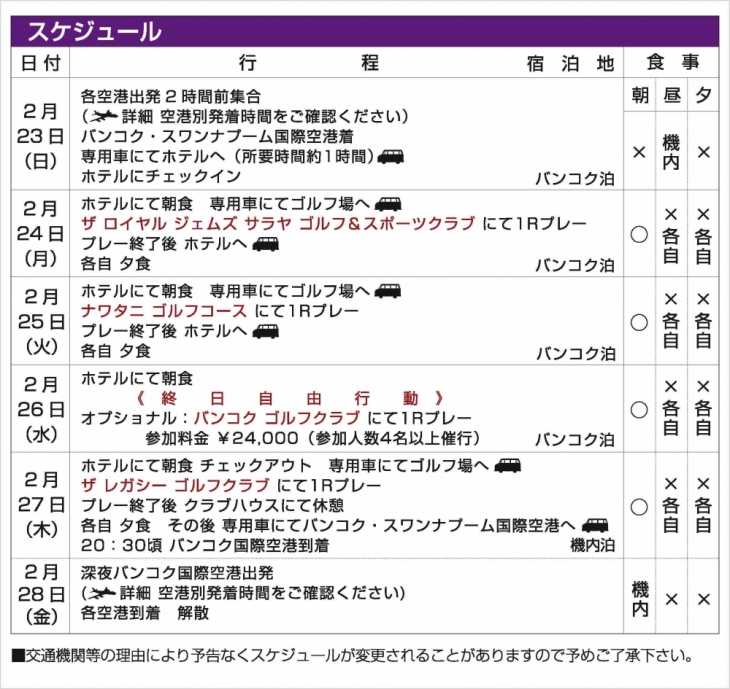This screenshot has width=730, height=689.
Task: Click 20:30頃 バンコク国際空港到着 line
Action: click(x=205, y=545)
